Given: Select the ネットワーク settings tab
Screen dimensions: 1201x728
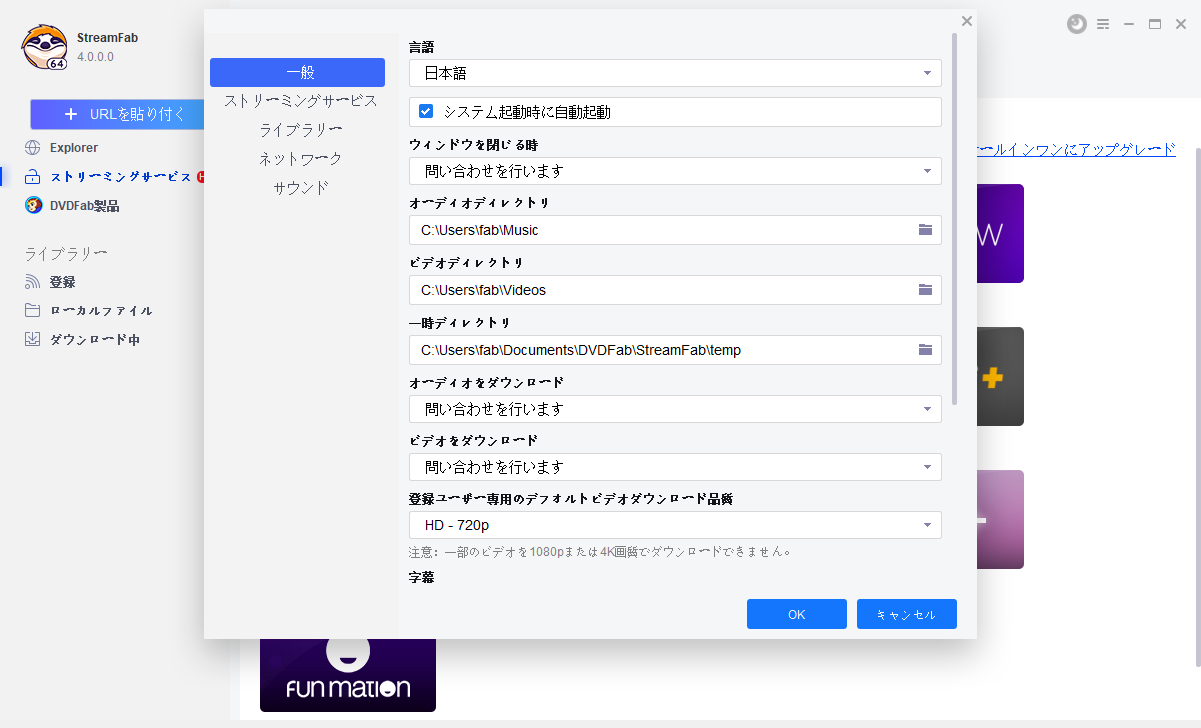Looking at the screenshot, I should 300,159.
